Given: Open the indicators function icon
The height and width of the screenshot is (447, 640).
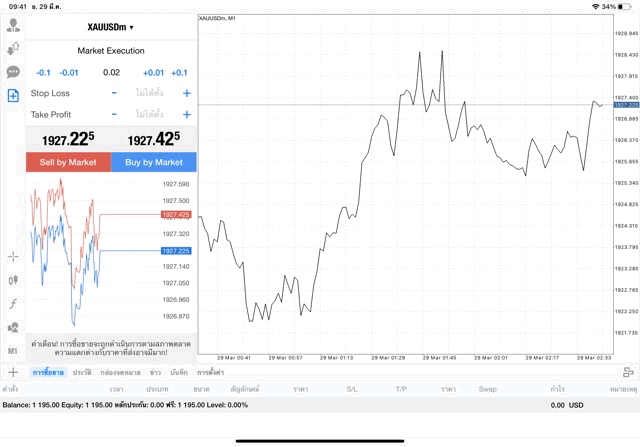Looking at the screenshot, I should [x=13, y=303].
